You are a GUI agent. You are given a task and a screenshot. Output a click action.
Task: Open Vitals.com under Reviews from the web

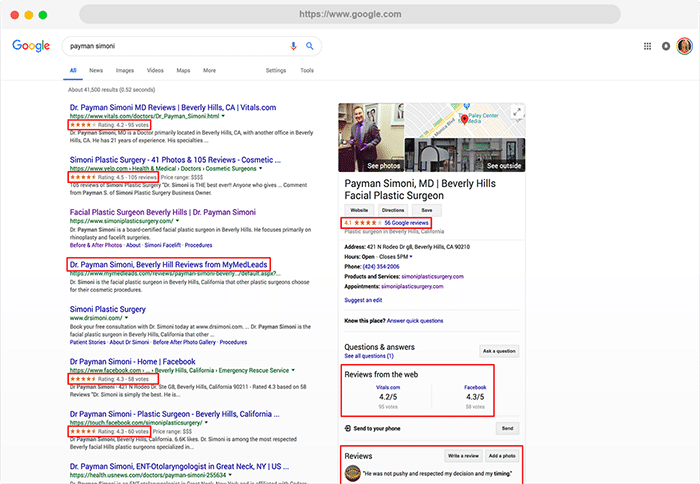pyautogui.click(x=388, y=388)
